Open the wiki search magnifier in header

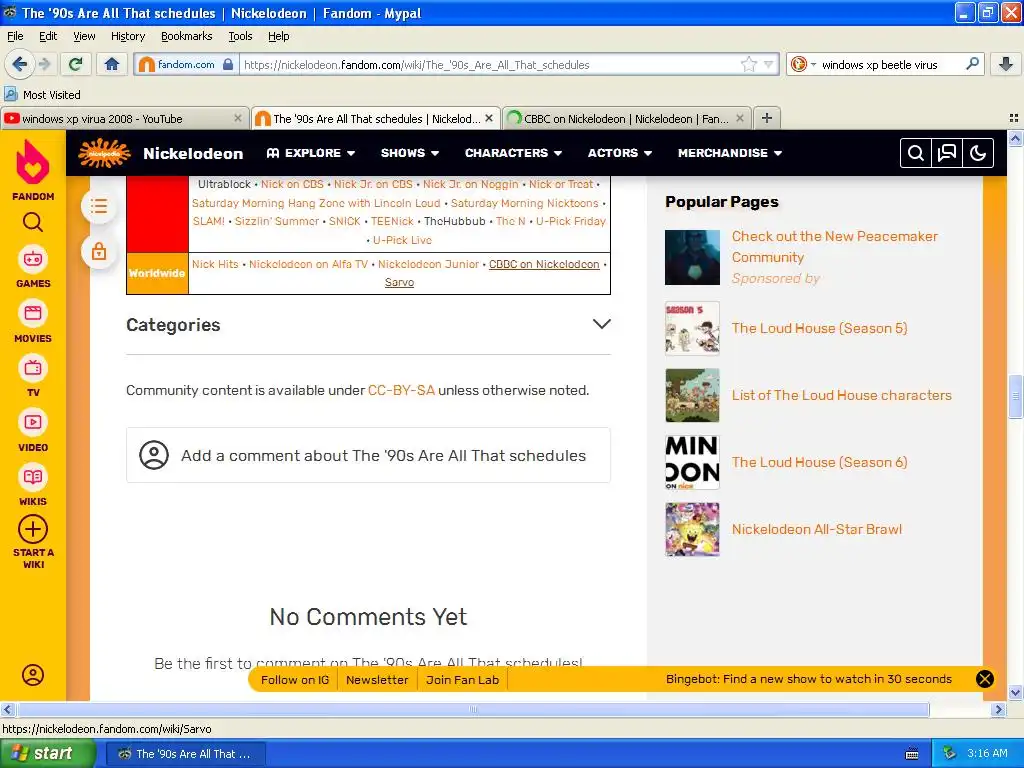pos(916,153)
